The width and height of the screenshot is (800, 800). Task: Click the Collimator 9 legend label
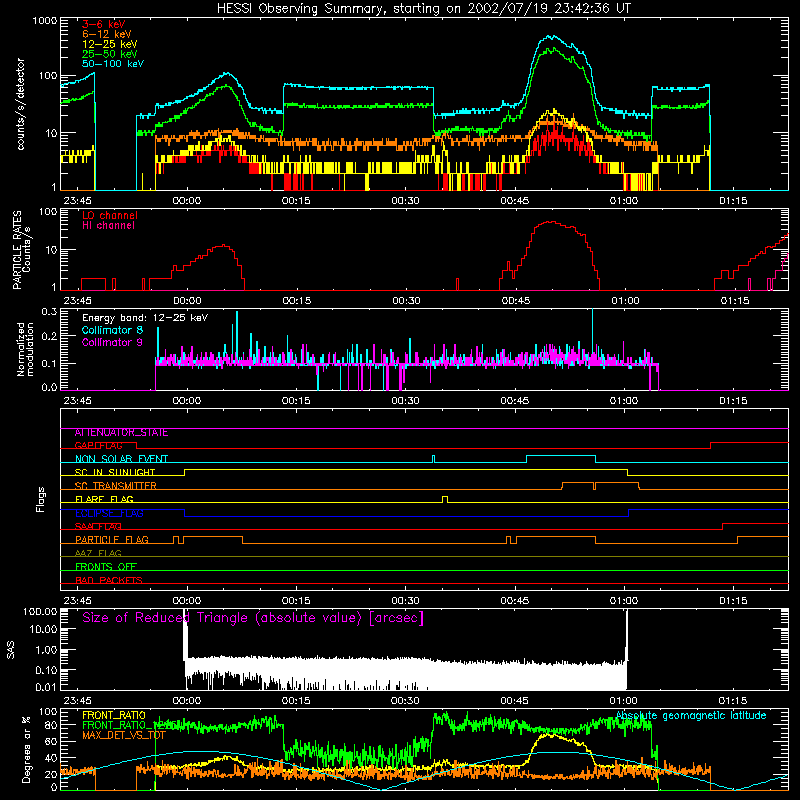pyautogui.click(x=112, y=342)
